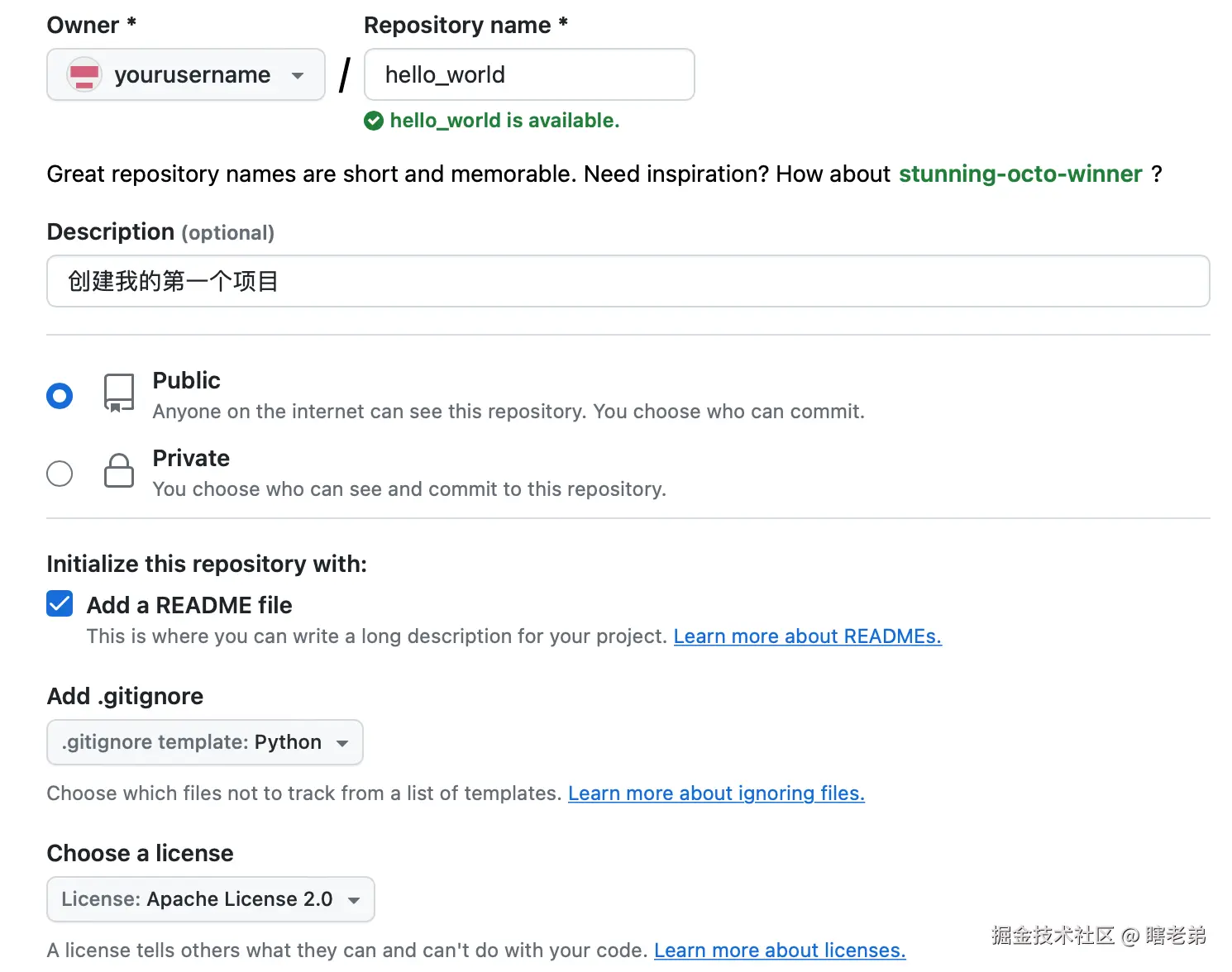
Task: Click the Repository name input field
Action: (529, 74)
